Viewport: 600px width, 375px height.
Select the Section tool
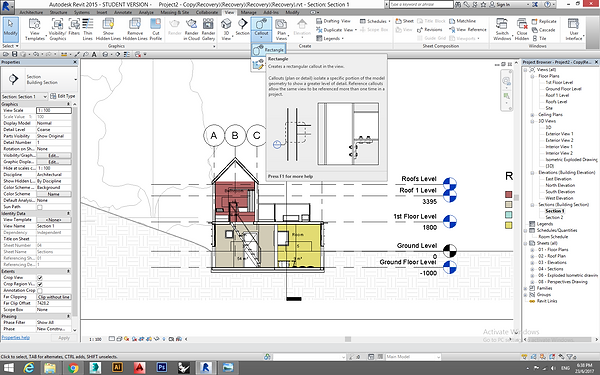click(x=242, y=28)
